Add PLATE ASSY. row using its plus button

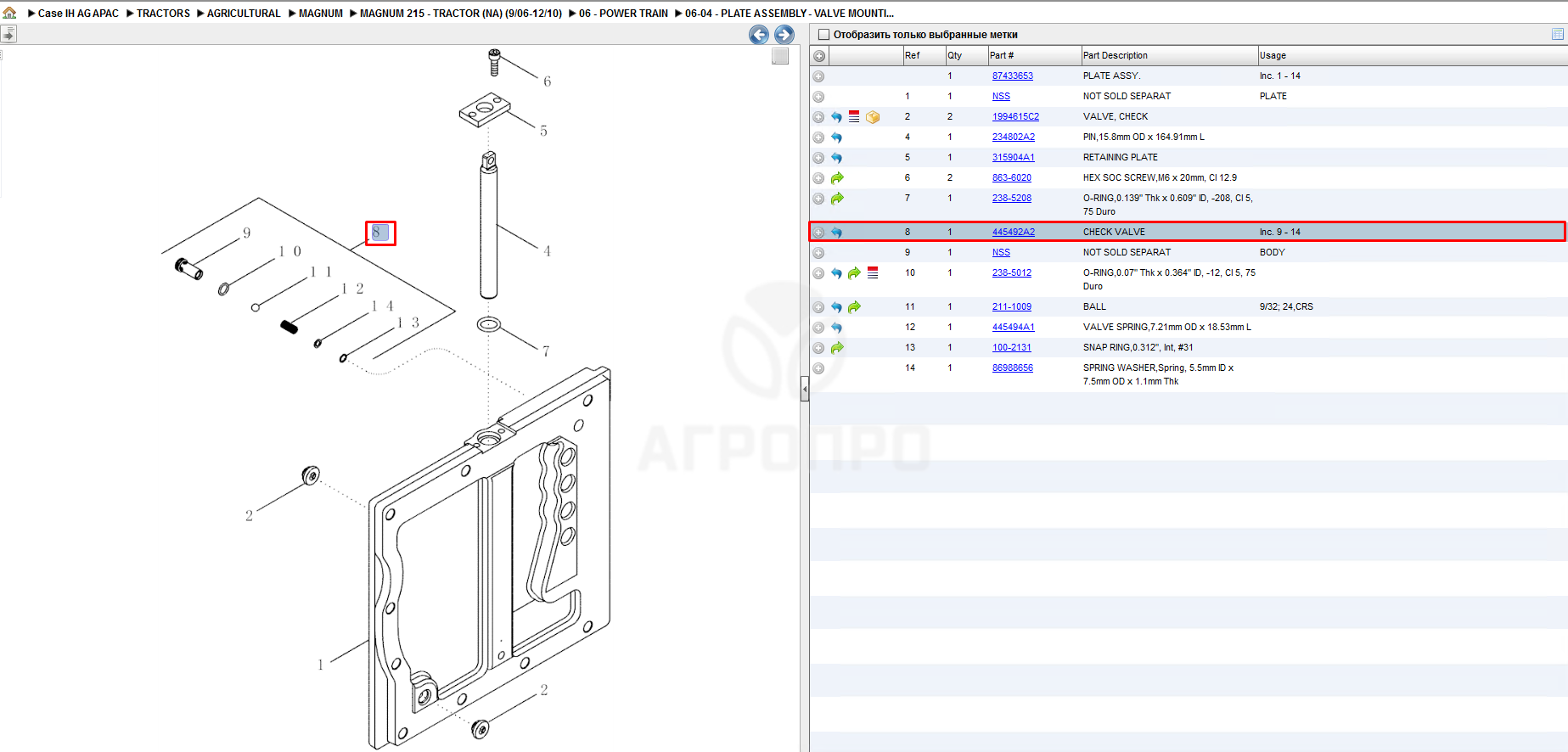point(818,76)
